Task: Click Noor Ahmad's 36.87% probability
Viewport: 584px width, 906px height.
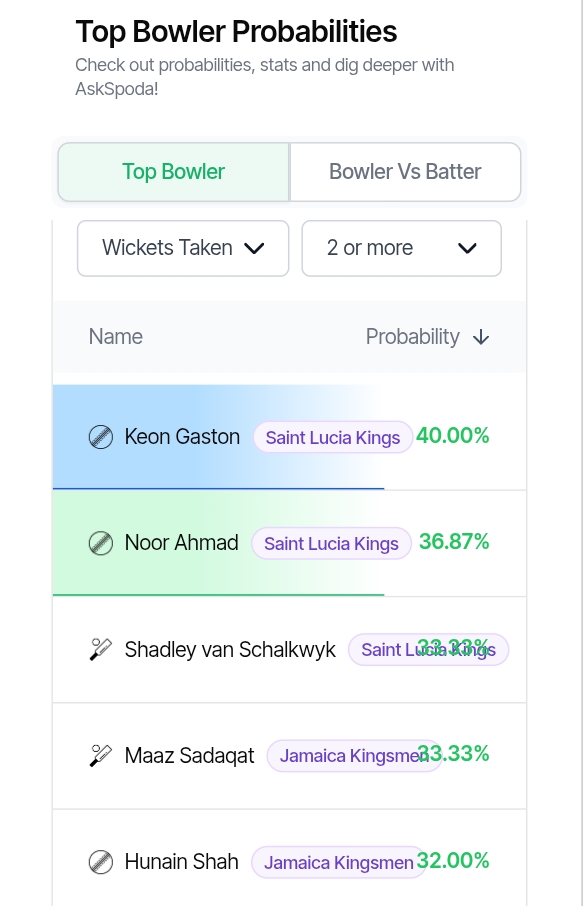Action: pos(454,542)
